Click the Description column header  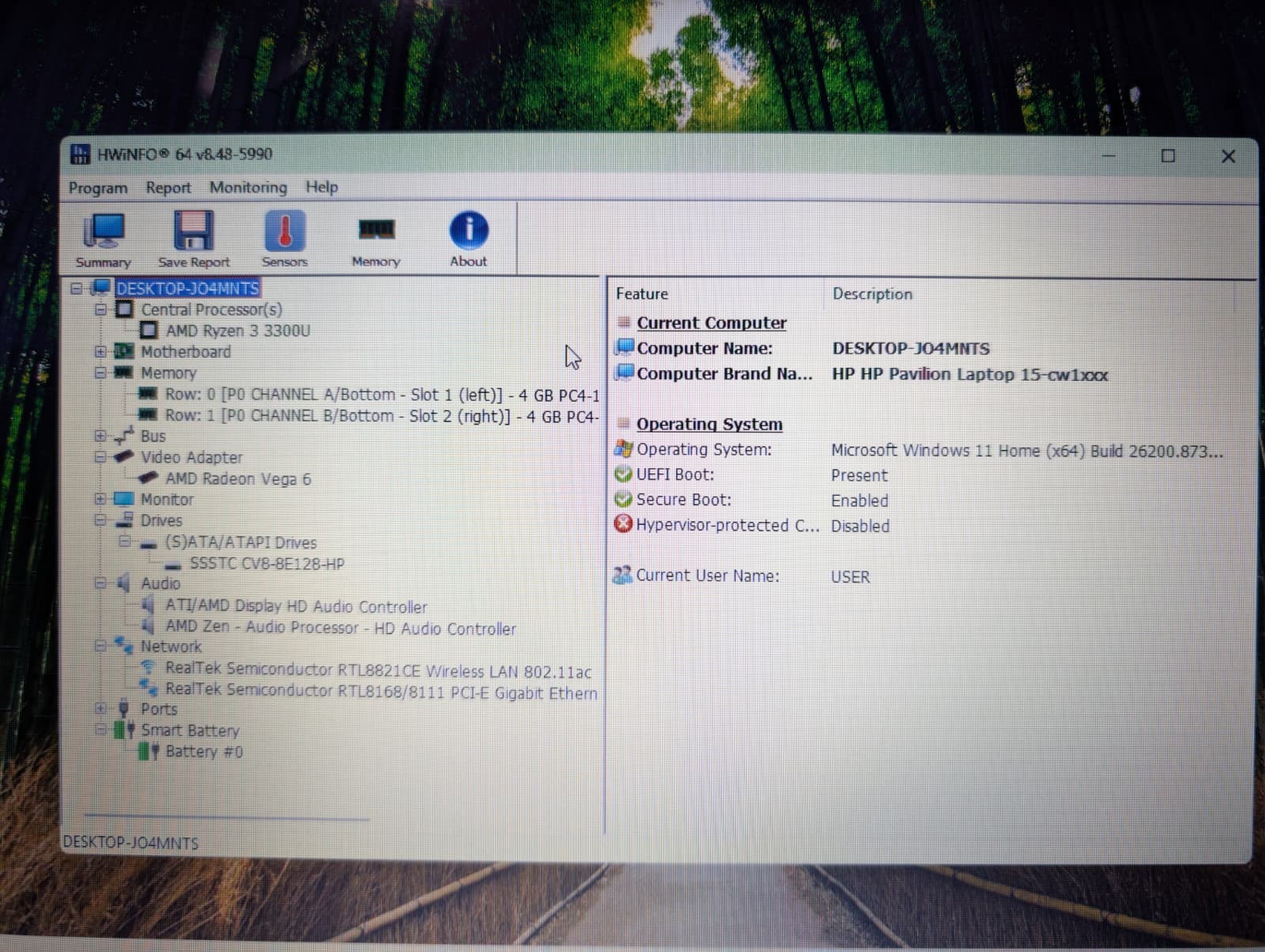(872, 294)
